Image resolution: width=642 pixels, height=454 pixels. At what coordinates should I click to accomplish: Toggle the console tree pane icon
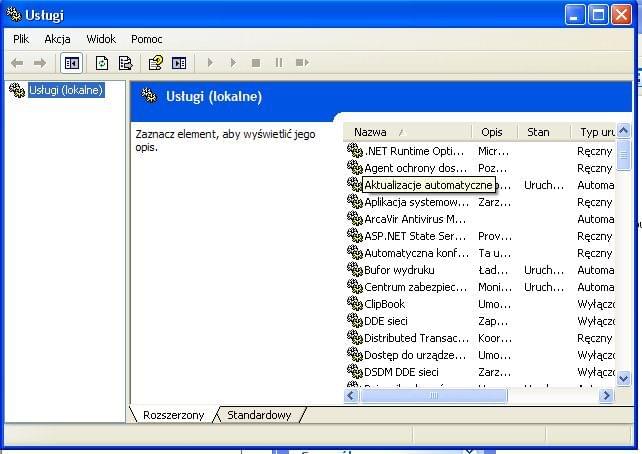(72, 63)
